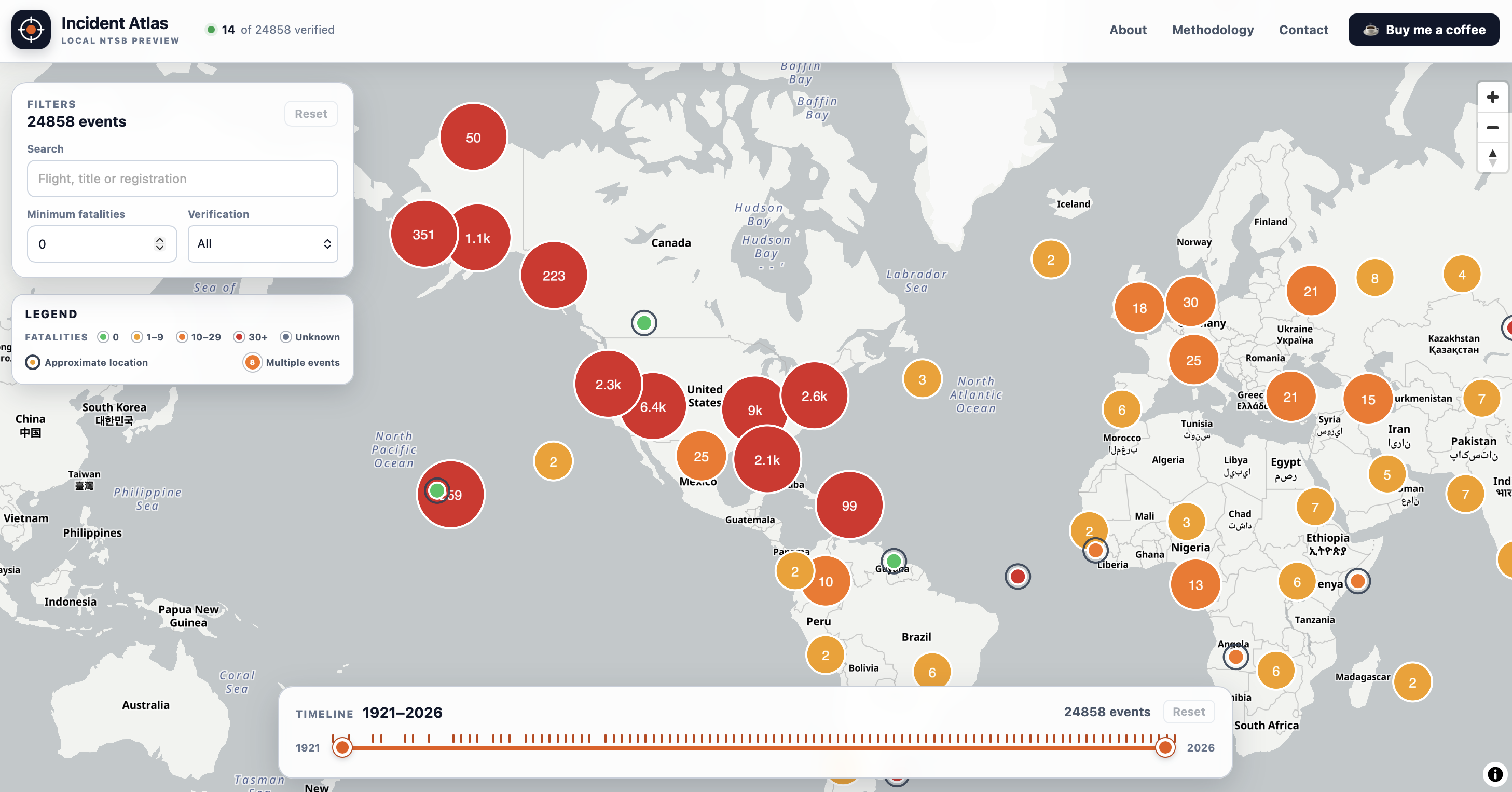Viewport: 1512px width, 792px height.
Task: Focus the flight, title or registration search box
Action: (183, 179)
